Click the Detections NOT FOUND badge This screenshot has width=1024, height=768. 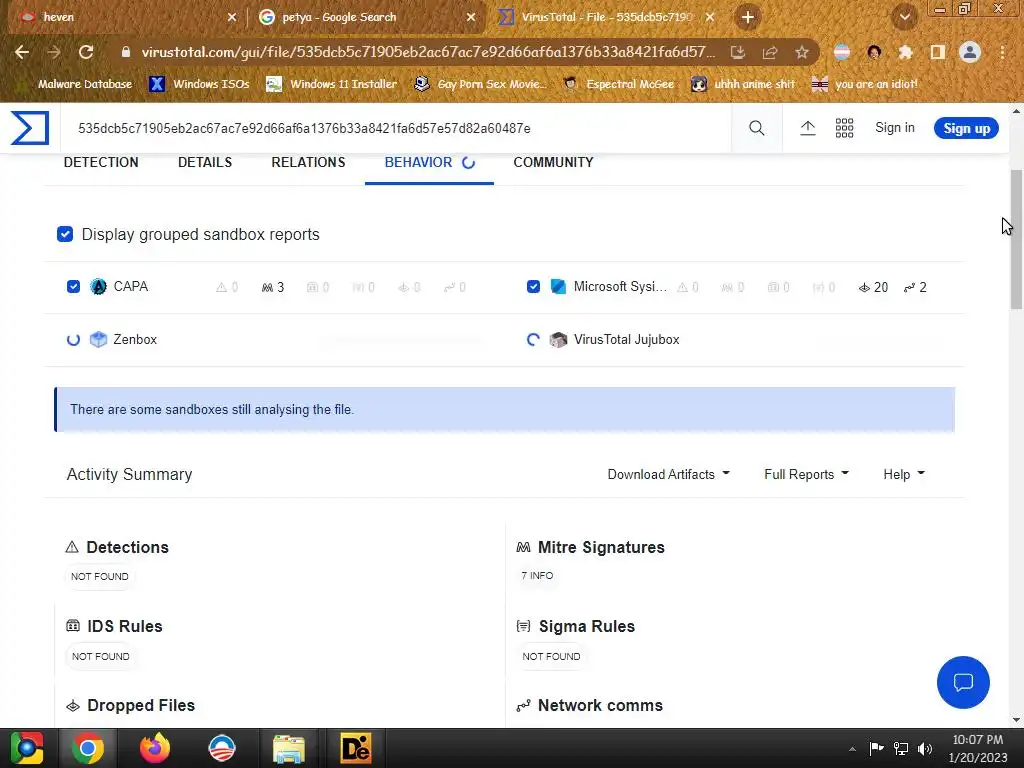tap(100, 577)
